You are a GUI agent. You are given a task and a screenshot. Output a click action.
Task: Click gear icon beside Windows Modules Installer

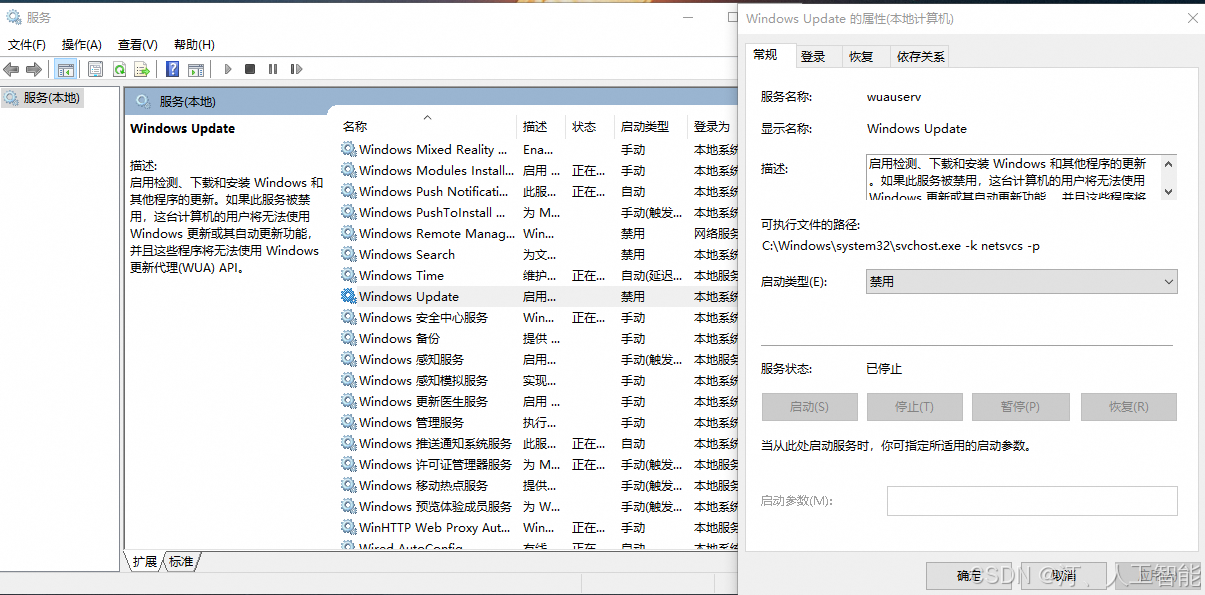[x=348, y=170]
